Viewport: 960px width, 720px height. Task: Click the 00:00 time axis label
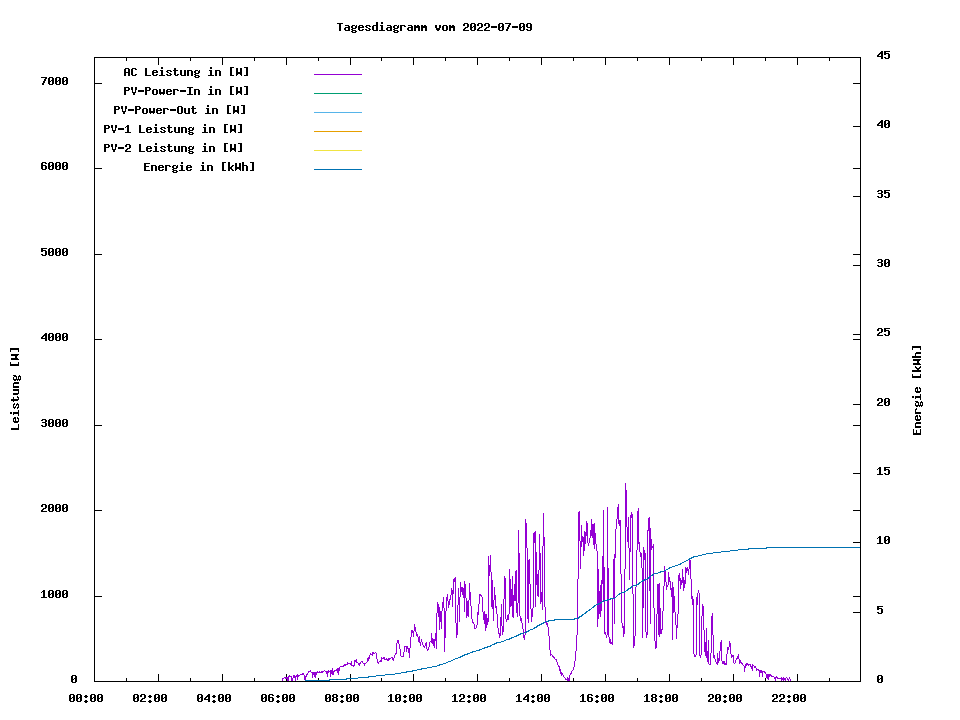86,698
